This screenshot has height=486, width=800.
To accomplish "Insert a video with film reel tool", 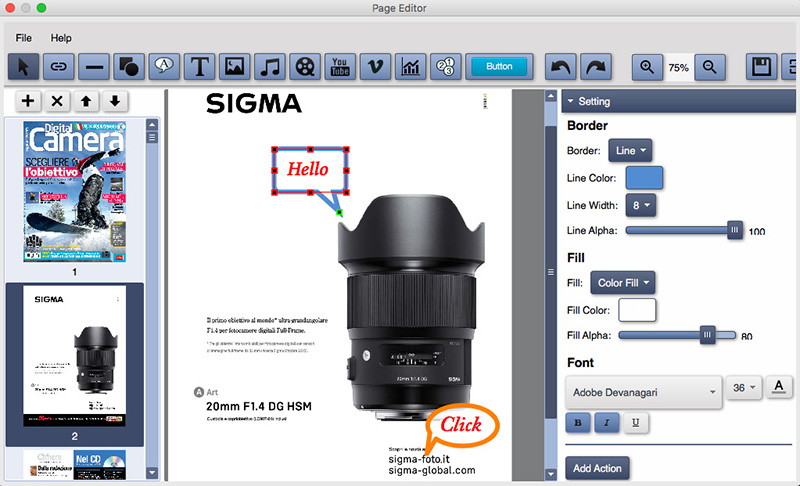I will pyautogui.click(x=305, y=67).
